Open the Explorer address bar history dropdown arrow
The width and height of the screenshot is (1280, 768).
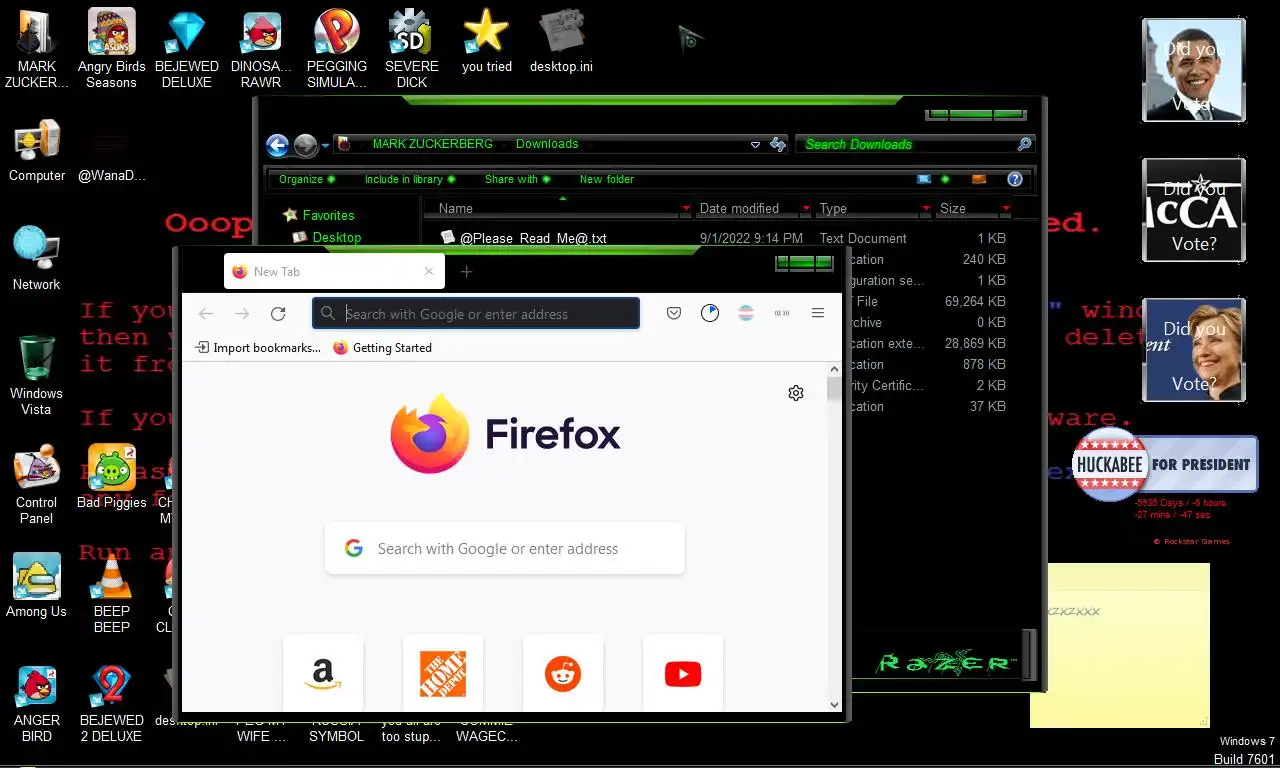[755, 144]
